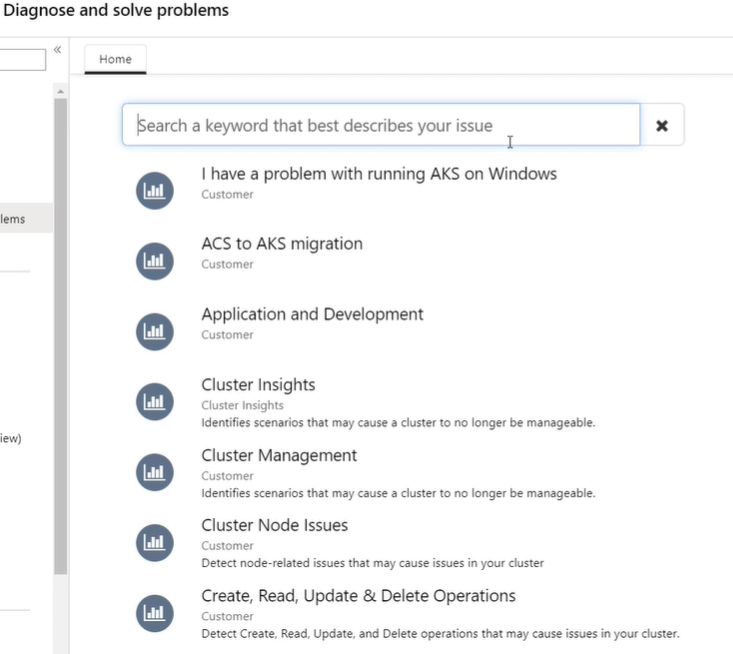Clear search with the X button

click(x=662, y=126)
